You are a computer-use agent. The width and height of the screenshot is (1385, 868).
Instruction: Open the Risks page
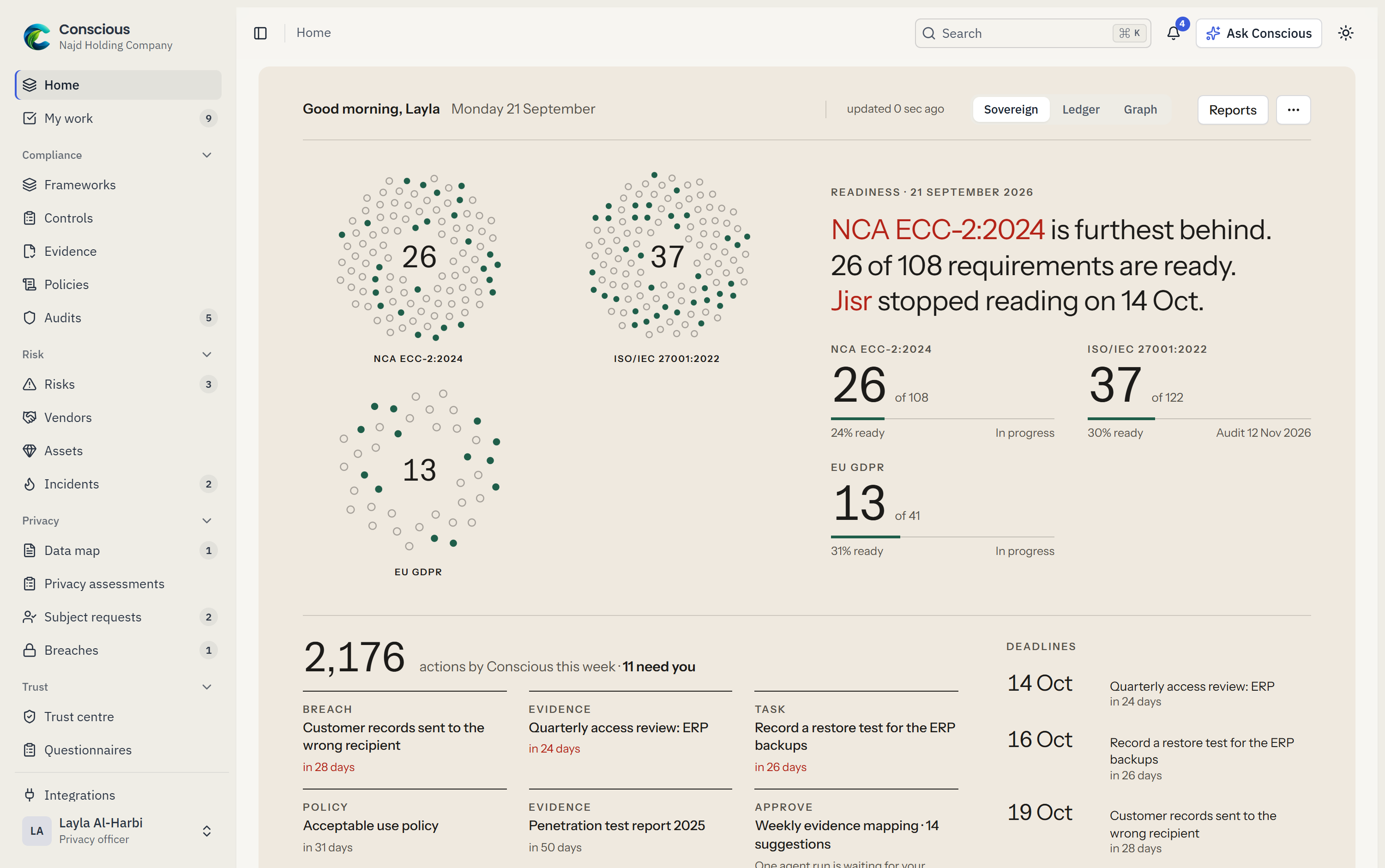[118, 385]
